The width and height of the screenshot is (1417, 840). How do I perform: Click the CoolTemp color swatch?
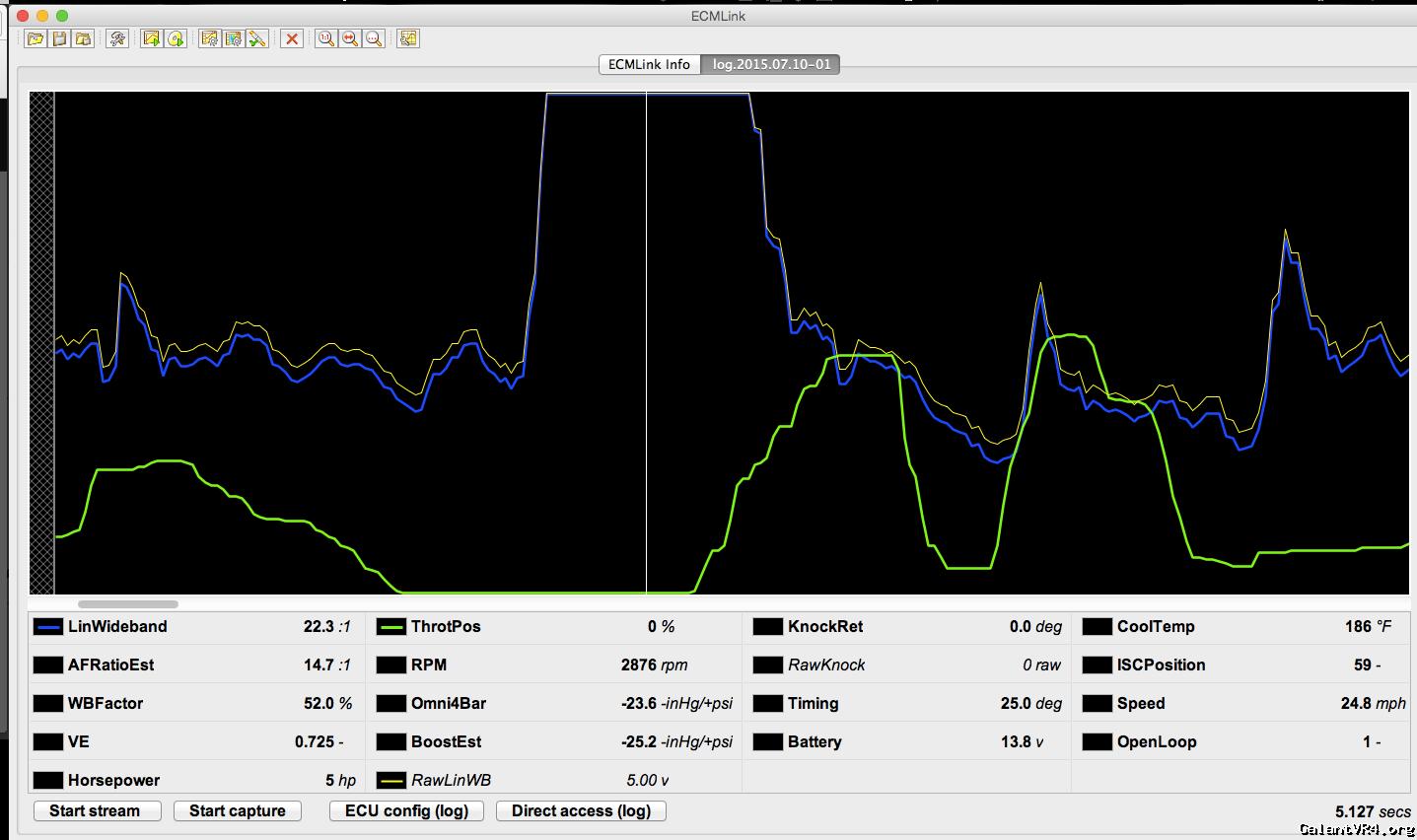1098,626
